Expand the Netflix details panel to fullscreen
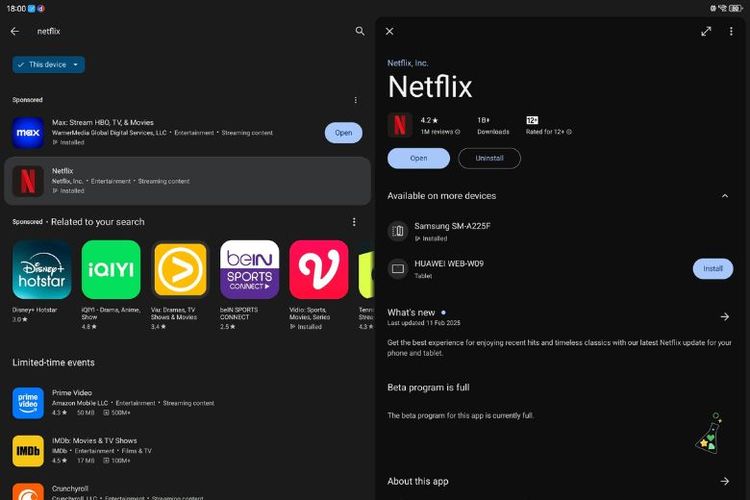Viewport: 750px width, 500px height. tap(706, 32)
